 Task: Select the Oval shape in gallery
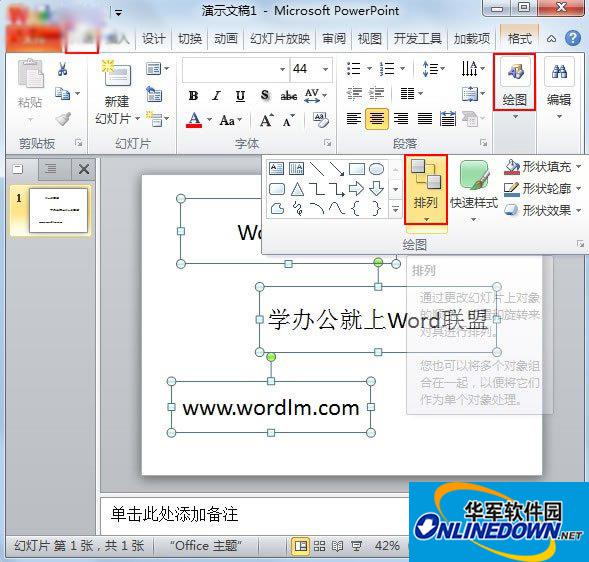[376, 169]
